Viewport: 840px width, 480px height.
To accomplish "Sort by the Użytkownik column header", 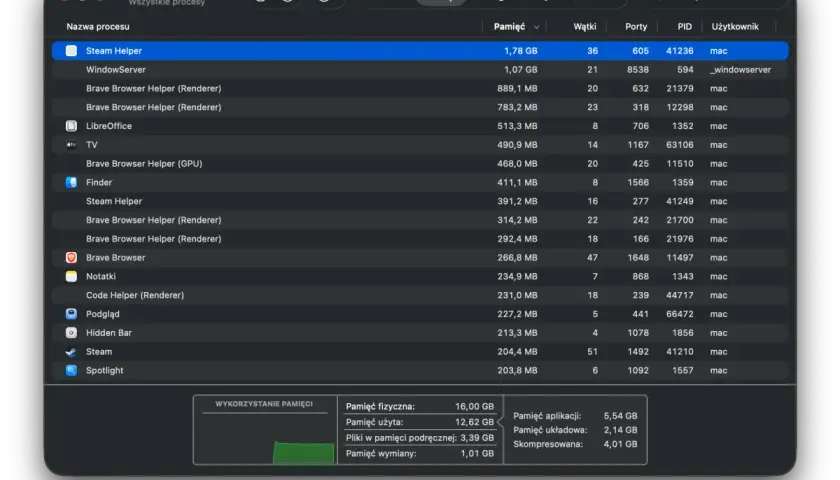I will (x=735, y=26).
